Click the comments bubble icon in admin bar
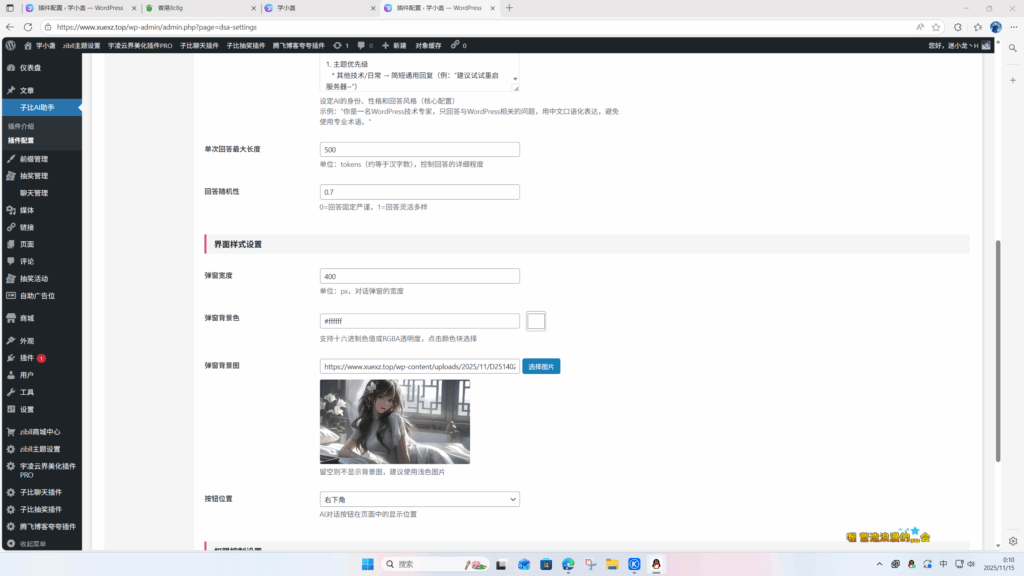The height and width of the screenshot is (576, 1024). point(362,45)
